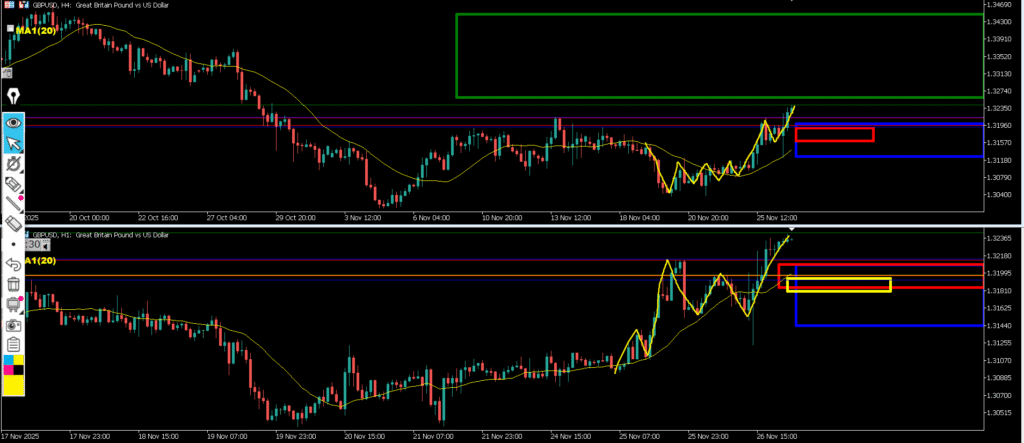Select the crossed-out compass tool

(14, 164)
